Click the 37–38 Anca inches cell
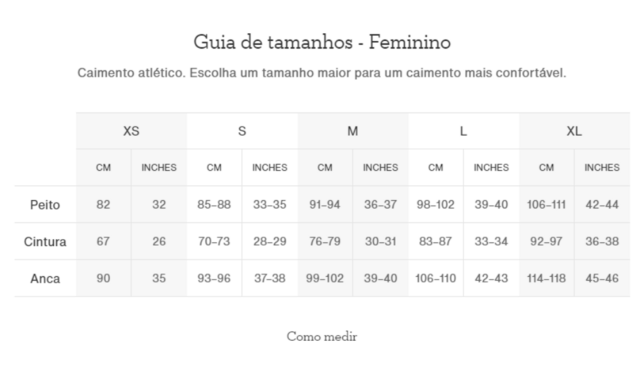Screen dimensions: 640x374 pyautogui.click(x=270, y=278)
